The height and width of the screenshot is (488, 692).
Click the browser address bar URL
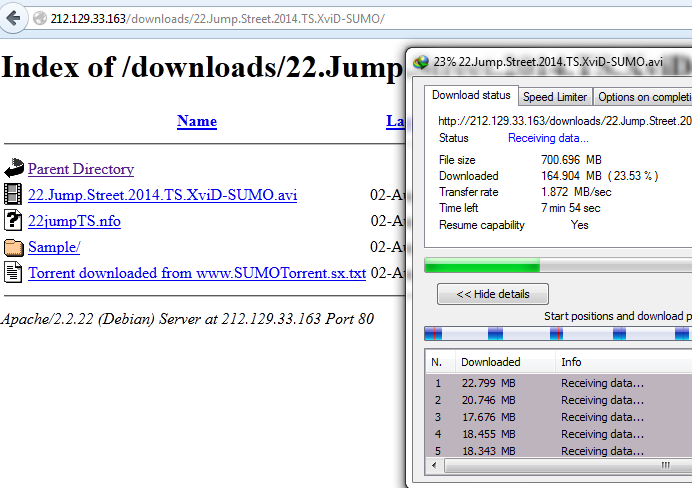(x=218, y=19)
